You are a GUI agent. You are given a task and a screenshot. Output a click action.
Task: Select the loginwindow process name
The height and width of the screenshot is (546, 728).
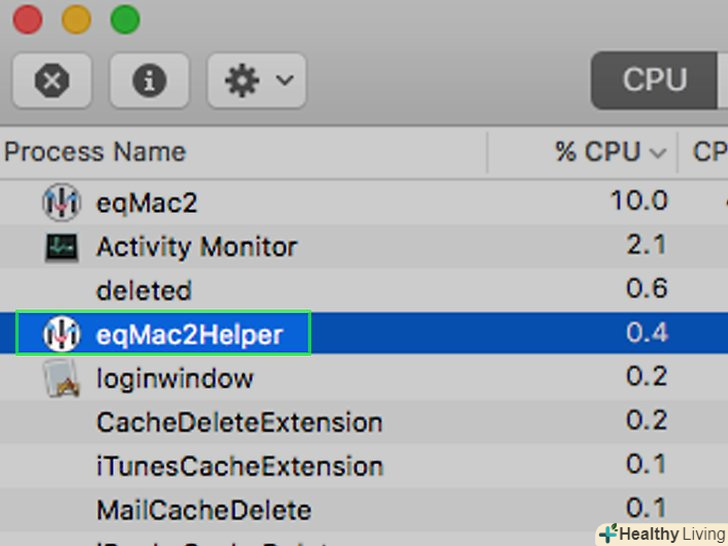[x=175, y=379]
